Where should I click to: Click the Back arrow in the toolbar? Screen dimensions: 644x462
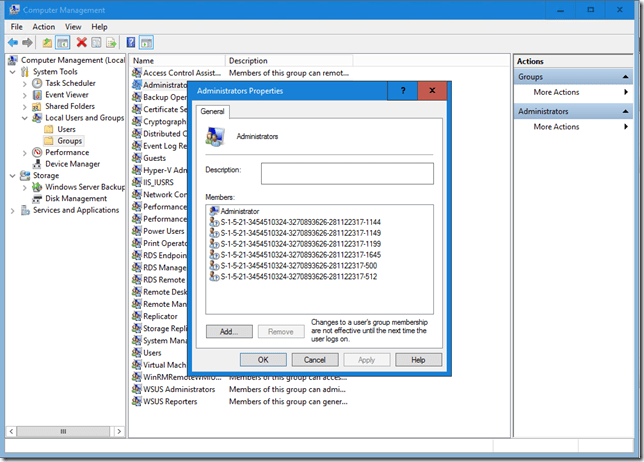point(13,43)
